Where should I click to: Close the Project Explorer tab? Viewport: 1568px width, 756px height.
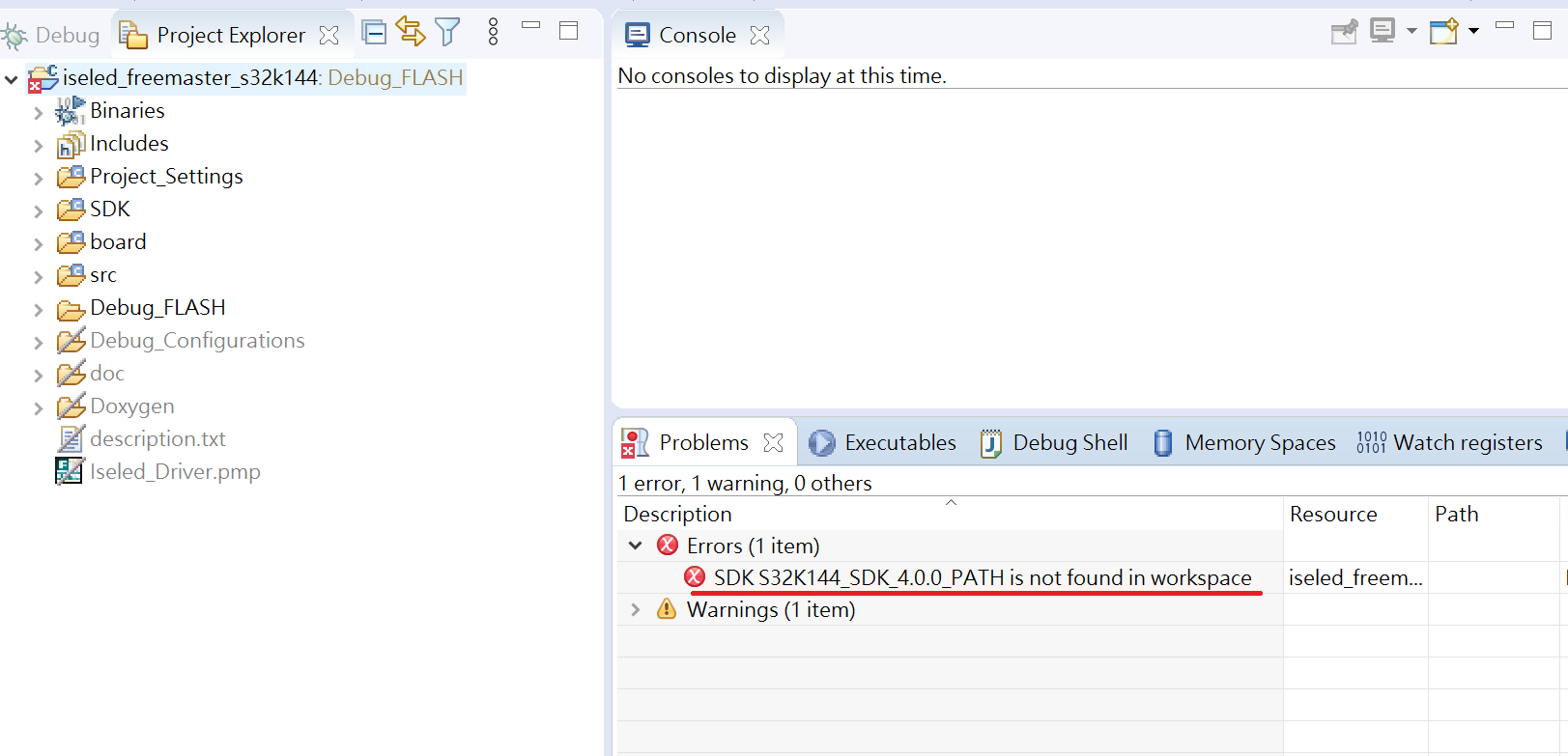[329, 36]
